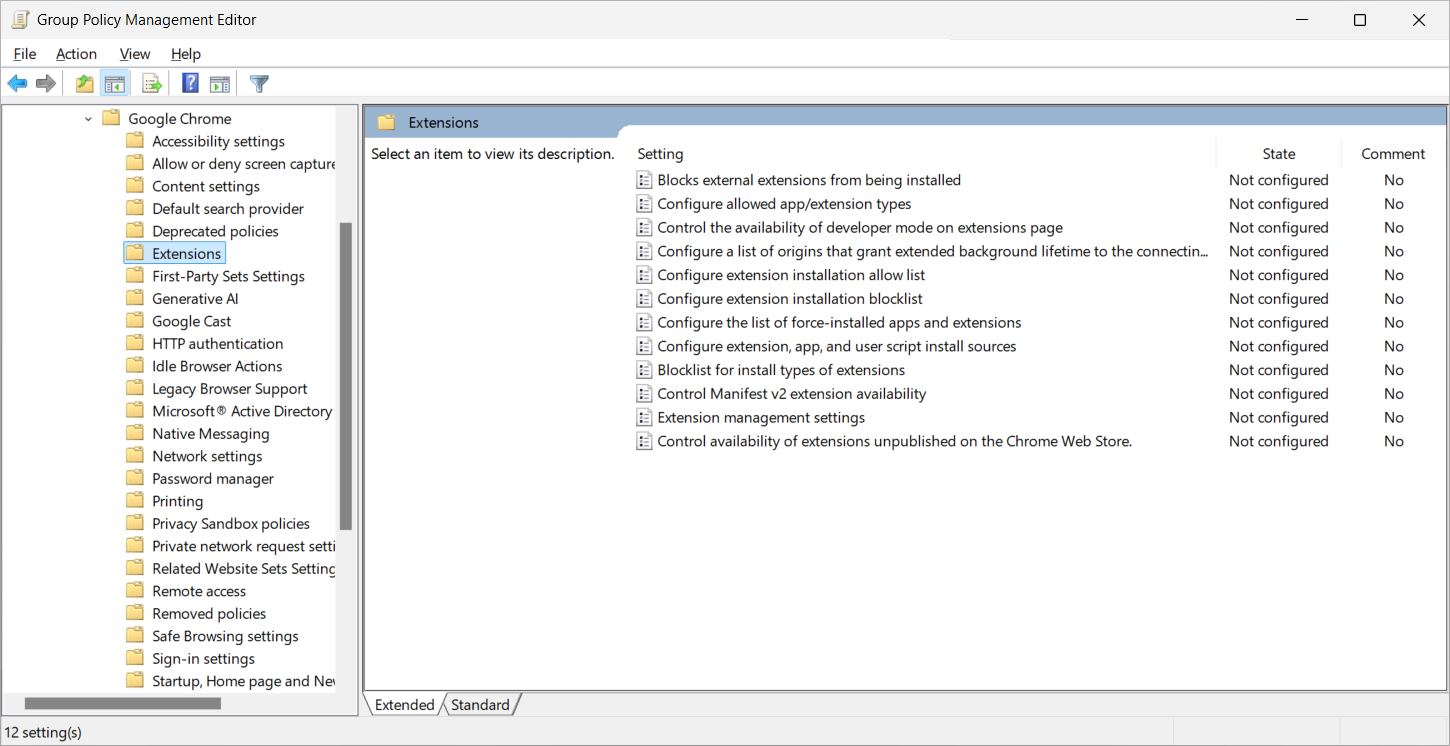Select the Microsoft Active Directory folder
This screenshot has width=1450, height=746.
[x=229, y=411]
